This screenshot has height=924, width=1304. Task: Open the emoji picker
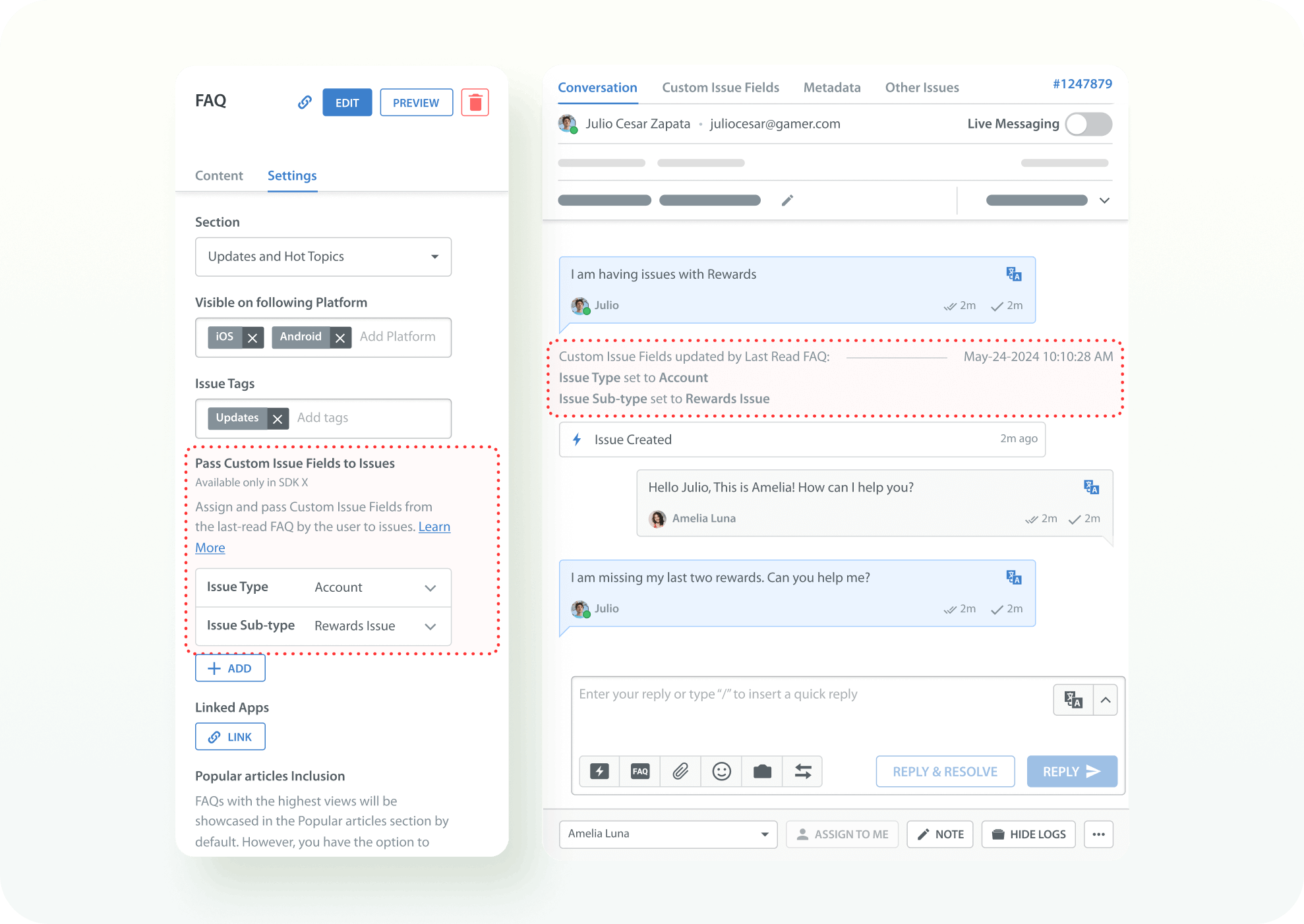tap(721, 771)
